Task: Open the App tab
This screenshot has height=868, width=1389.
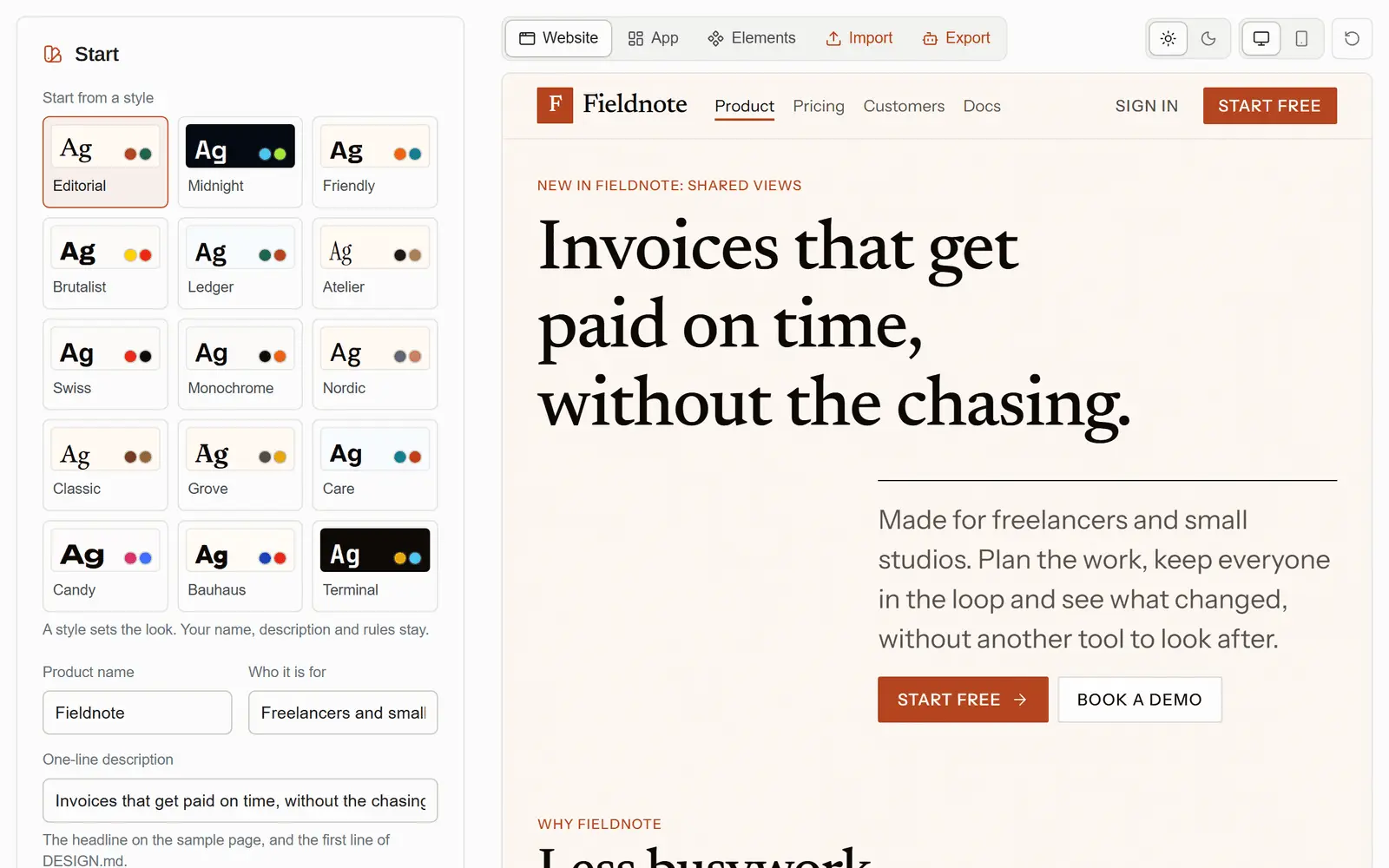Action: (653, 38)
